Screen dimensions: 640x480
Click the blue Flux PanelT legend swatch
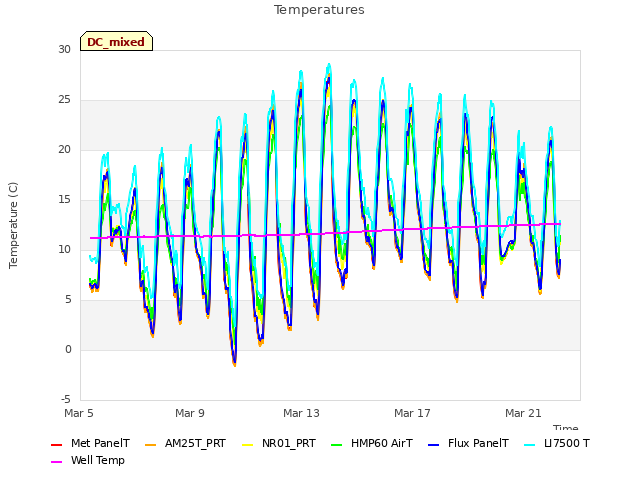pos(433,444)
